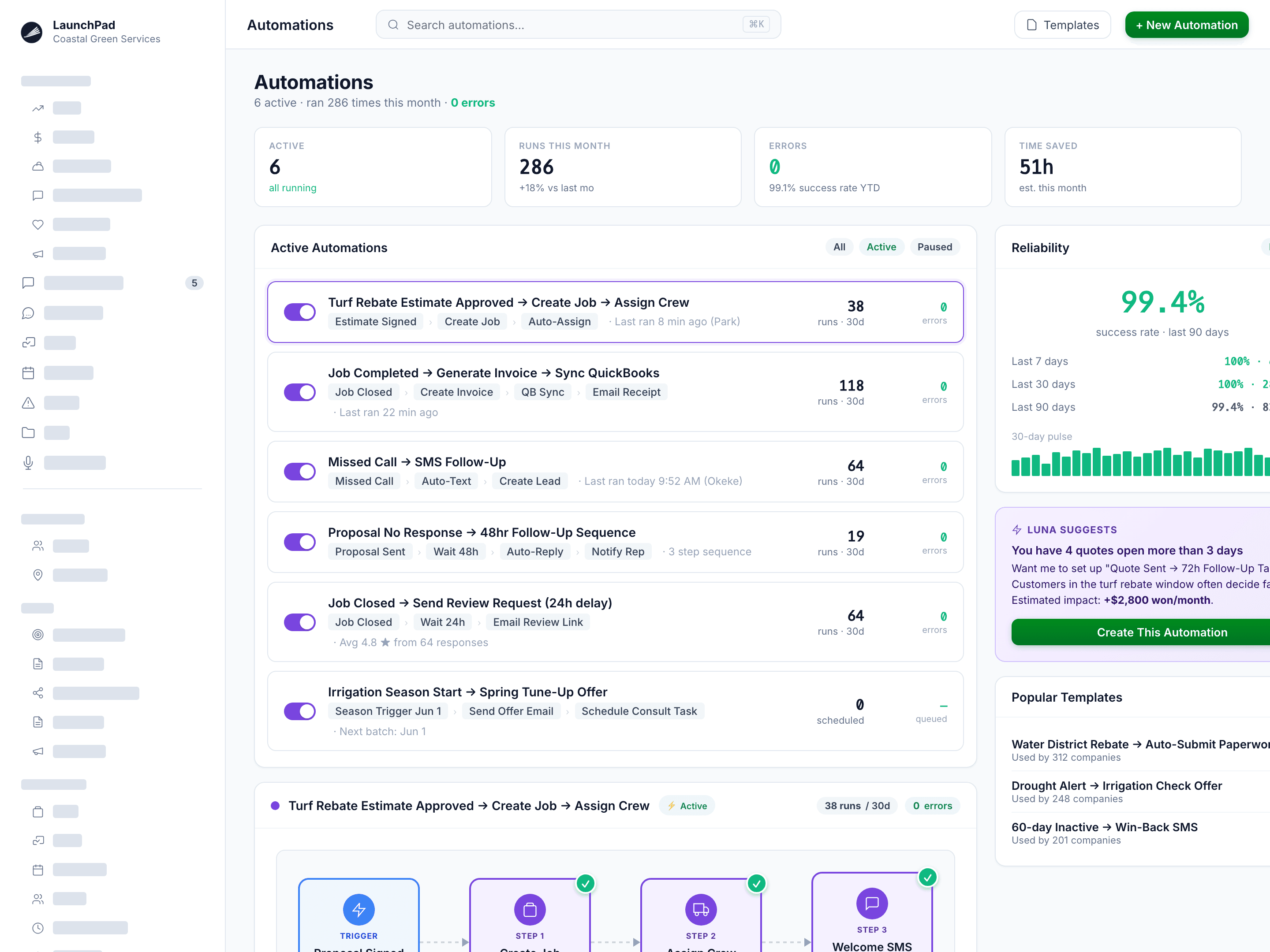Open the share nodes sidebar icon

38,693
